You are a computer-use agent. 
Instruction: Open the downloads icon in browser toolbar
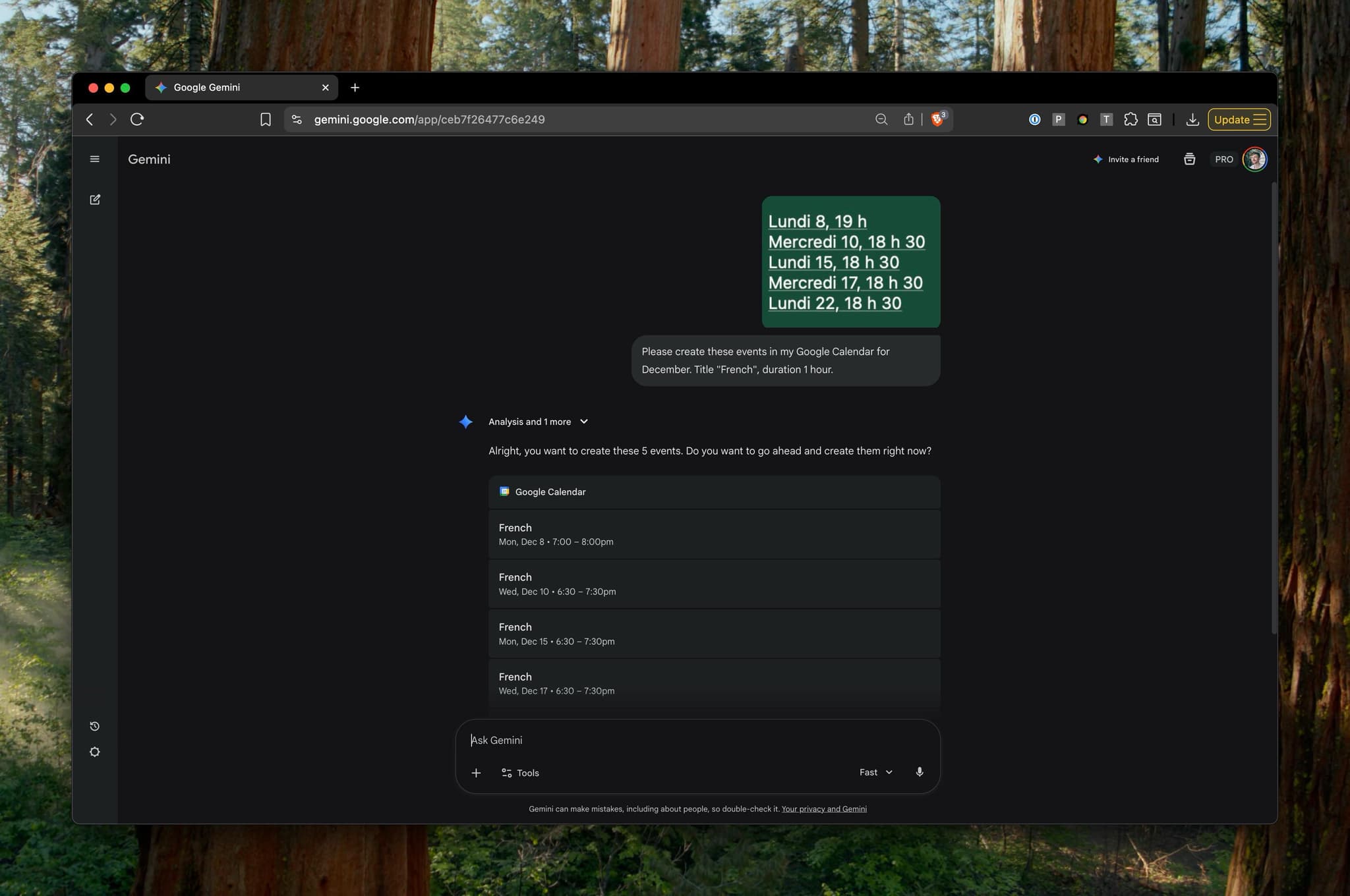[1192, 119]
